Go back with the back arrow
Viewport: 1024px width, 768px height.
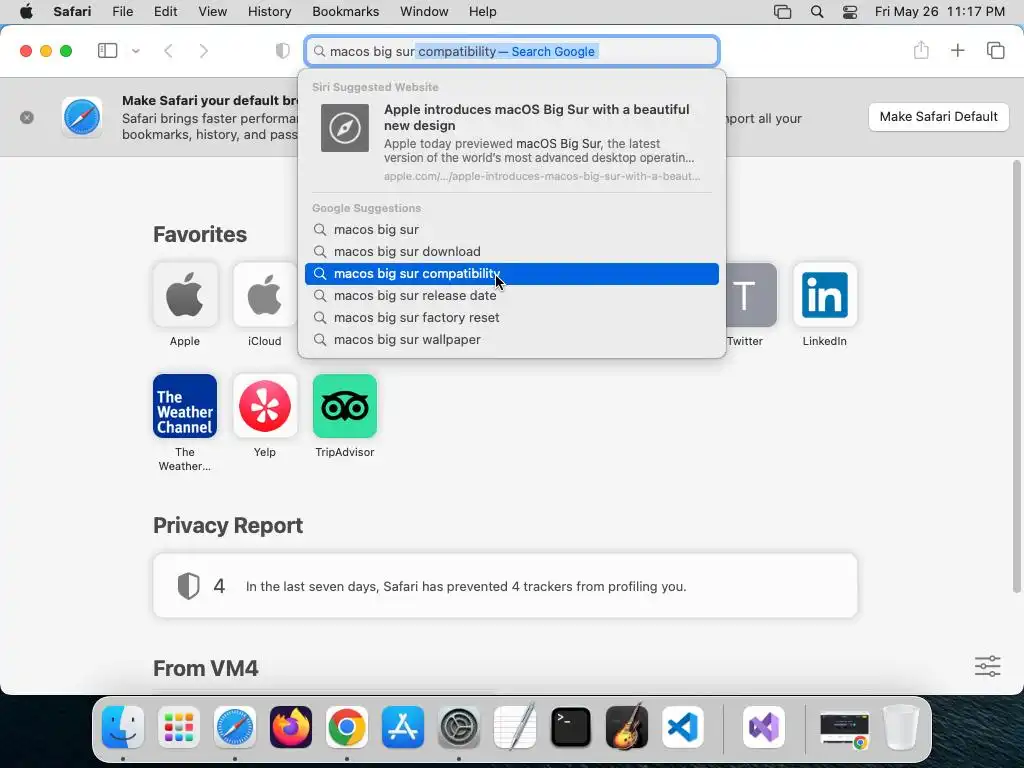pyautogui.click(x=168, y=51)
